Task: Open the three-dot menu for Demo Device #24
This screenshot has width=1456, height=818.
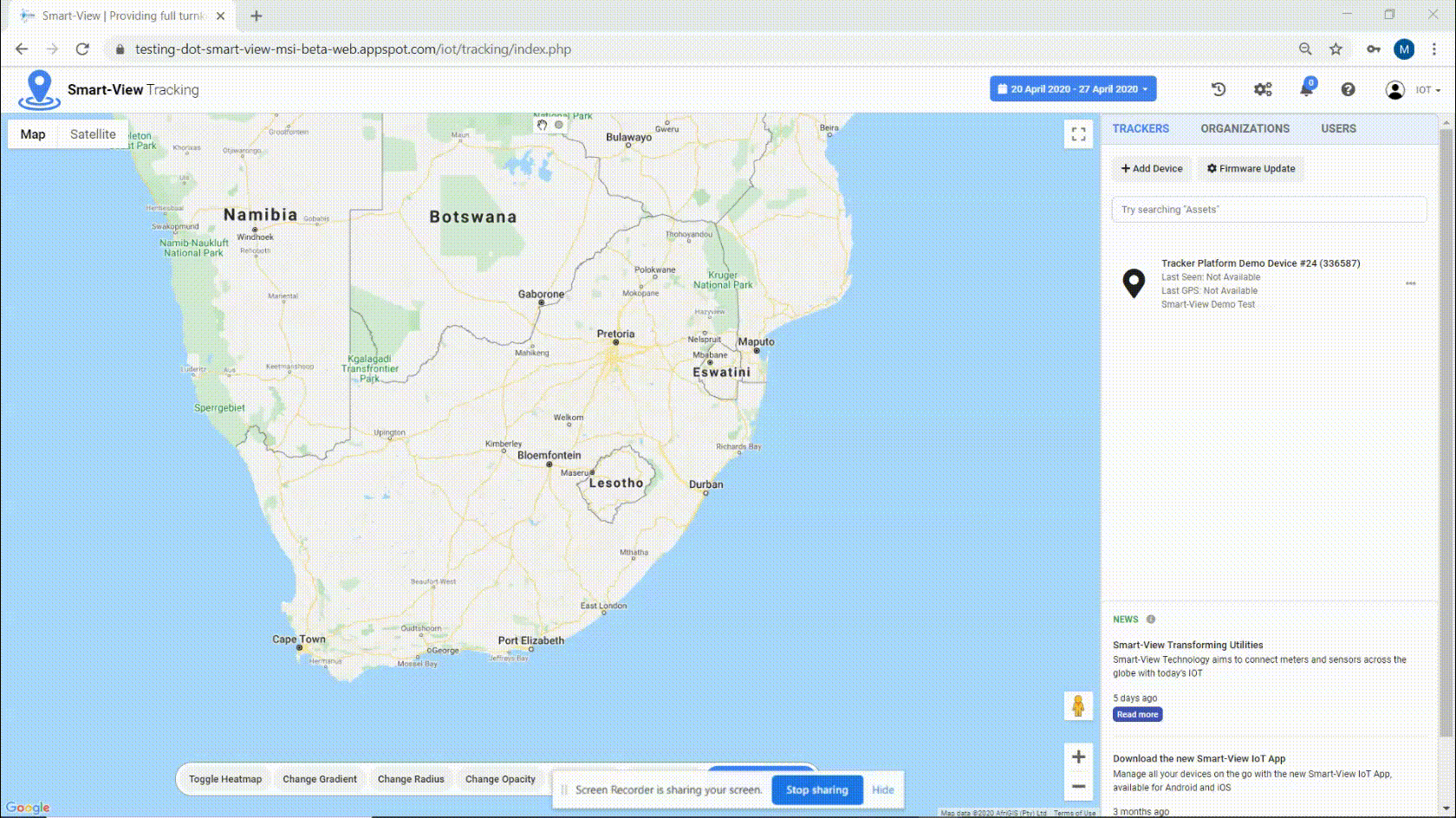Action: 1411,283
